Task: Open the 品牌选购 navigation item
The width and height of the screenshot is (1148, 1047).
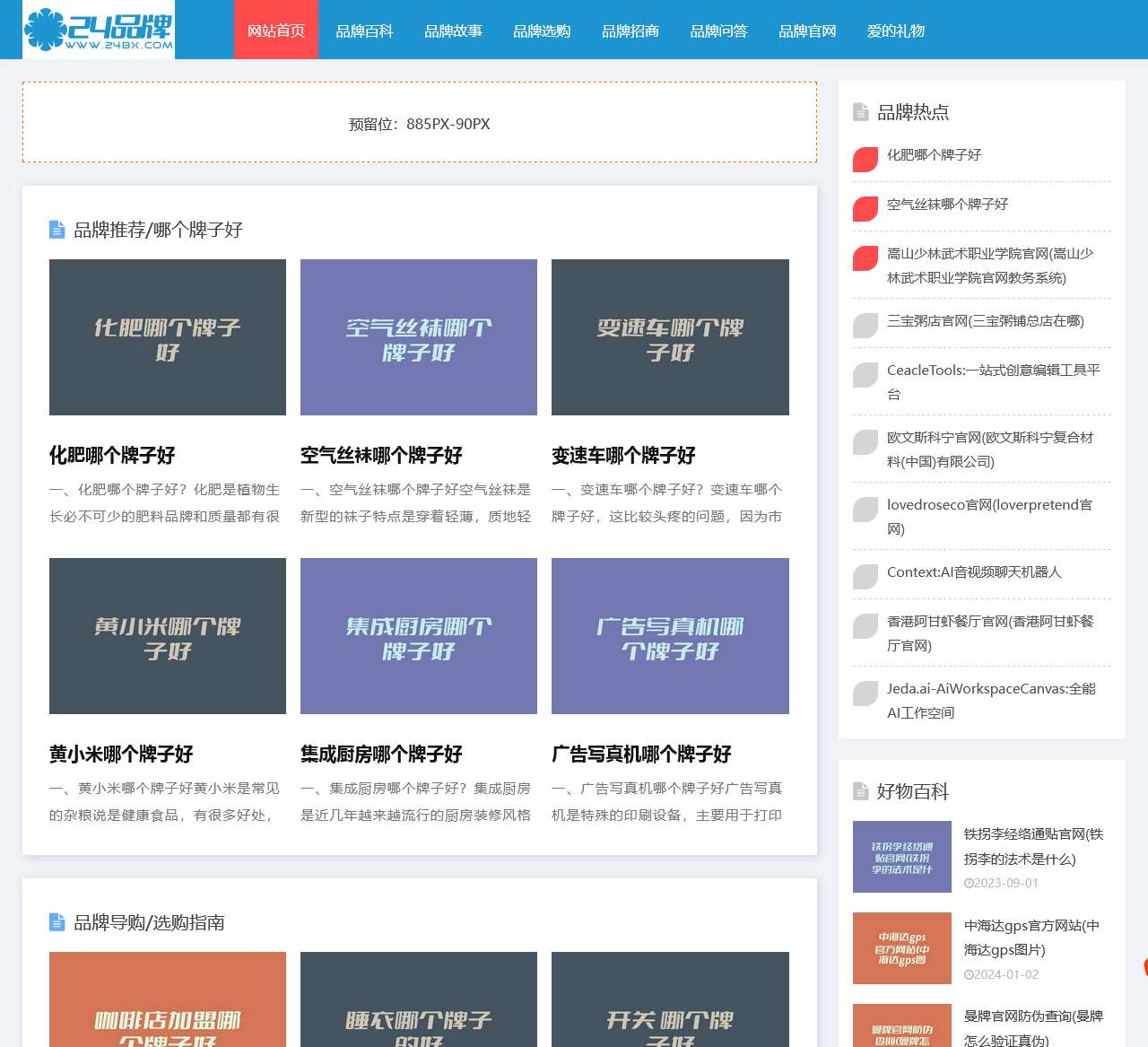Action: (542, 30)
